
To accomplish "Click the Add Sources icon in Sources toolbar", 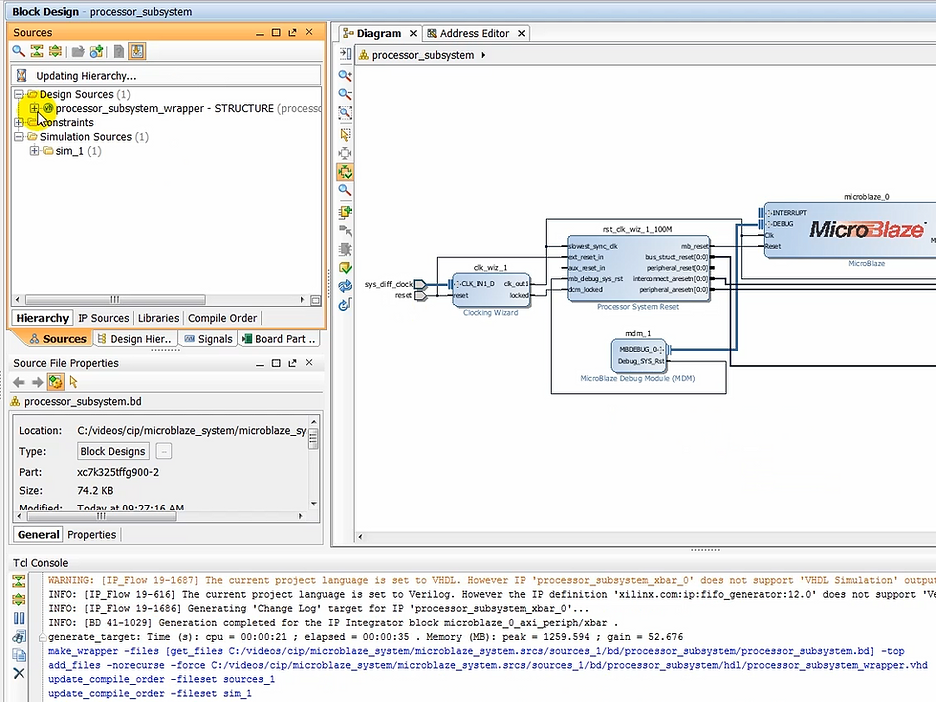I will tap(96, 50).
